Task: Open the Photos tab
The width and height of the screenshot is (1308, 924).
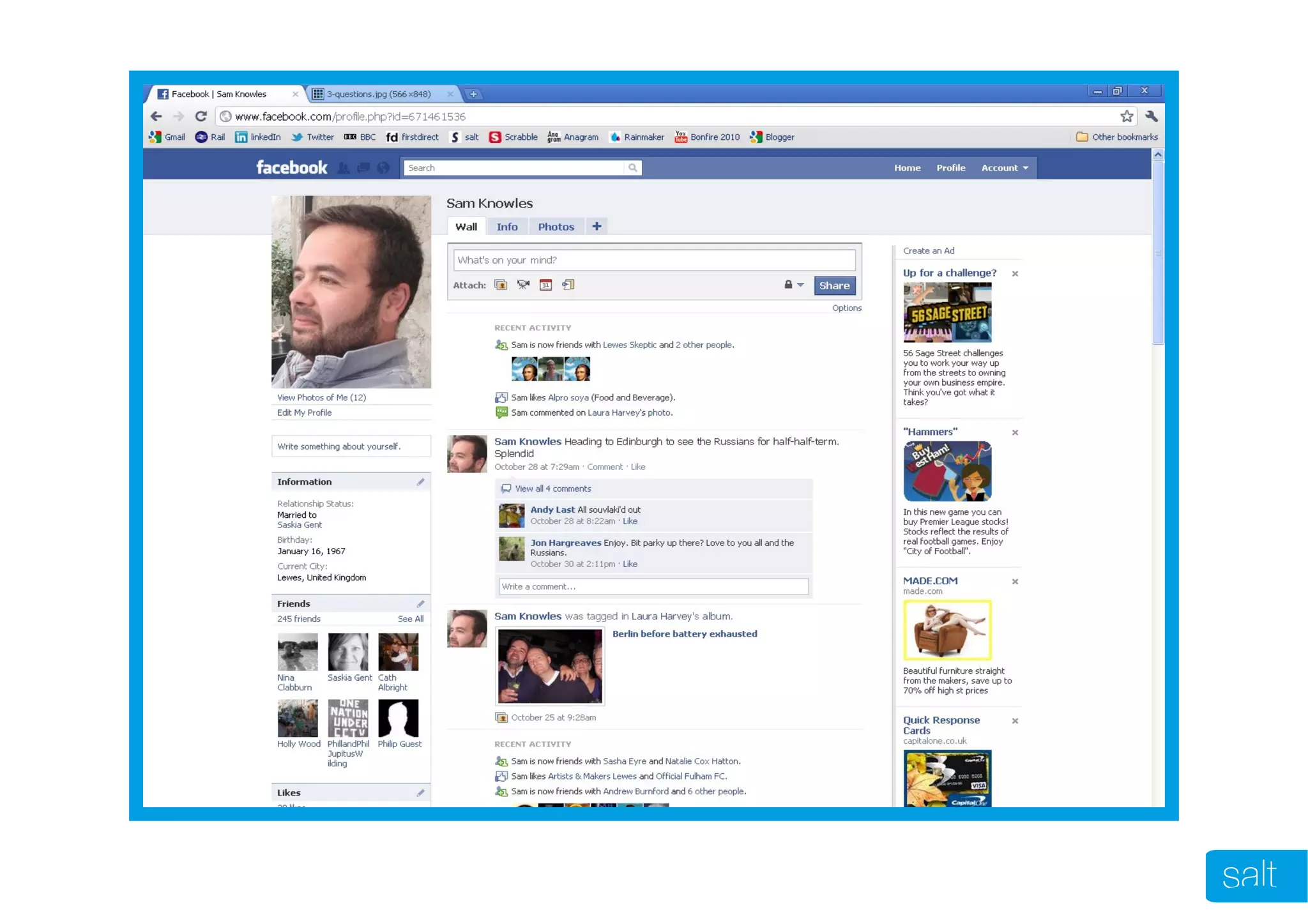Action: tap(556, 227)
